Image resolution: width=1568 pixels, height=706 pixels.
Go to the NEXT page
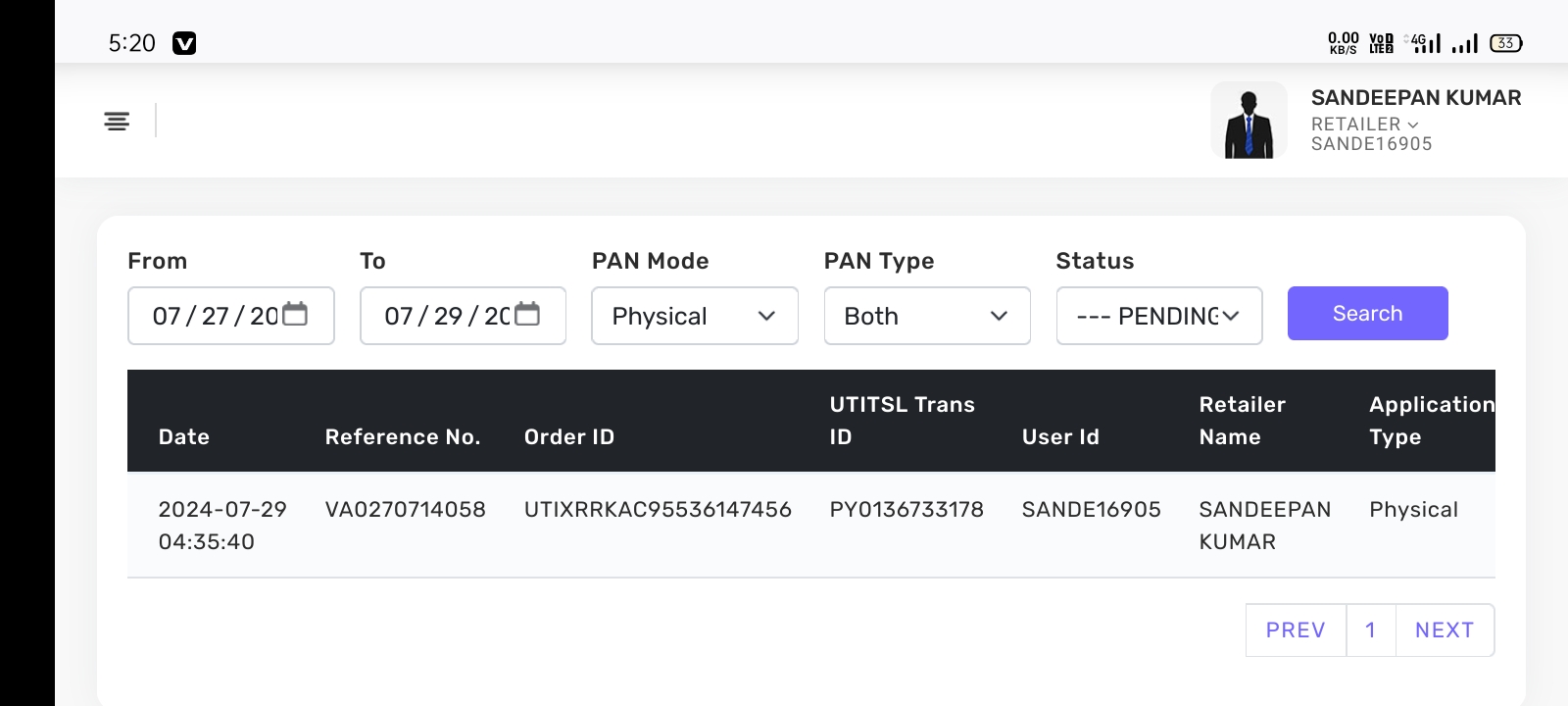tap(1445, 630)
